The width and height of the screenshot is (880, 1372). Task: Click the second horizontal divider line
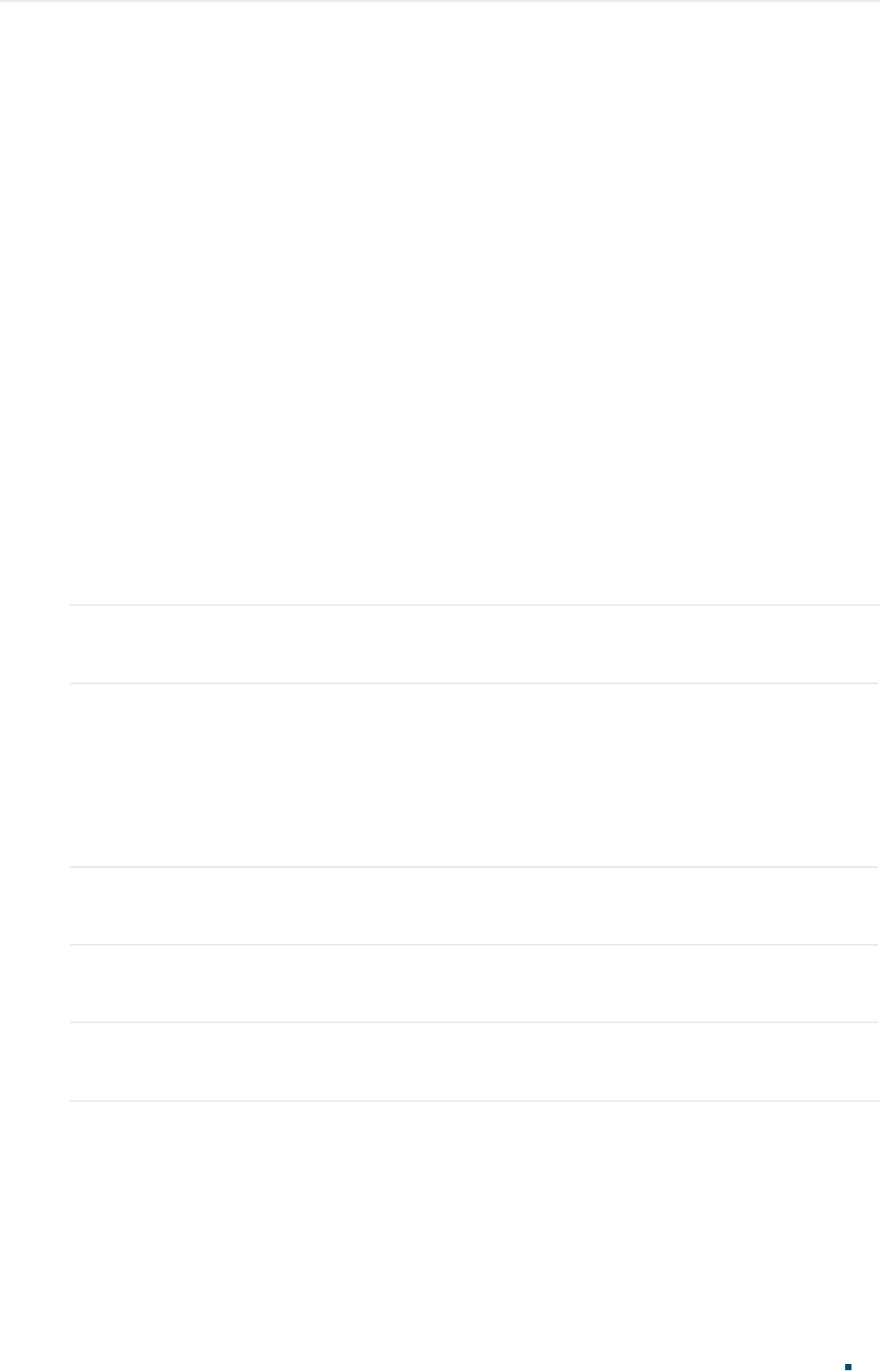474,683
